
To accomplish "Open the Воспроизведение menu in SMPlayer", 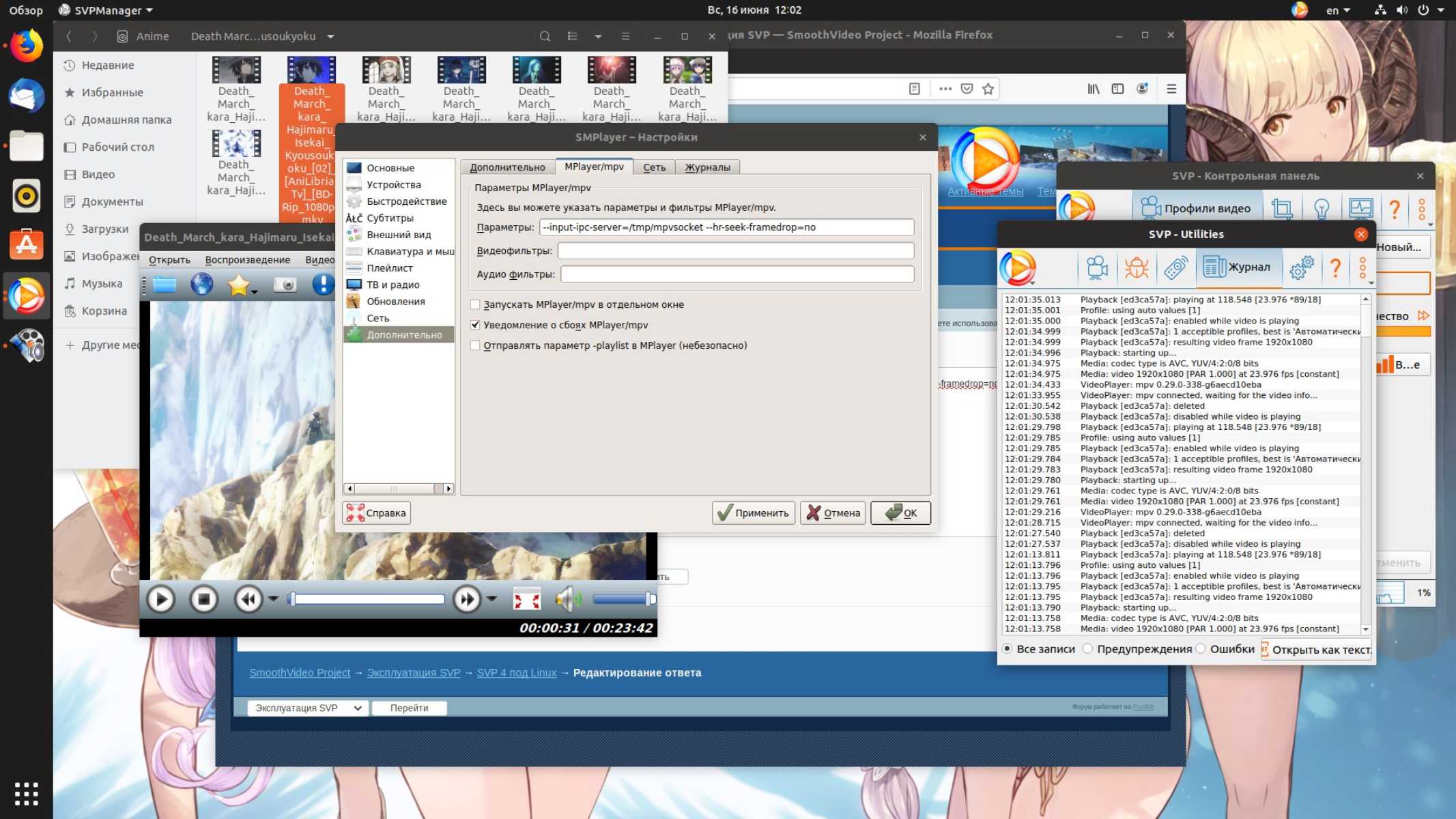I will point(247,259).
